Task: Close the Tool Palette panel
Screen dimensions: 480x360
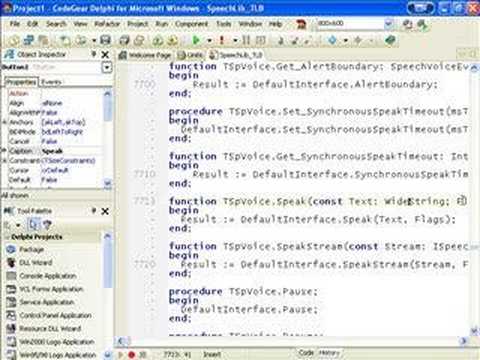Action: coord(105,211)
